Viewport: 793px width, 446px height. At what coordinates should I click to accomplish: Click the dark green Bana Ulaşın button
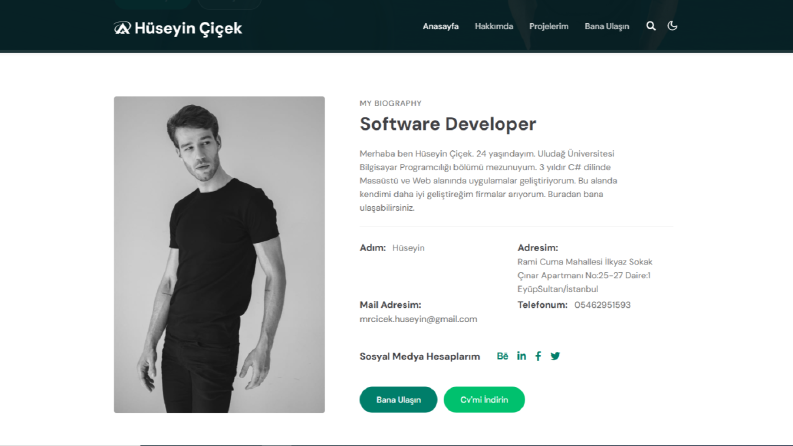point(399,399)
